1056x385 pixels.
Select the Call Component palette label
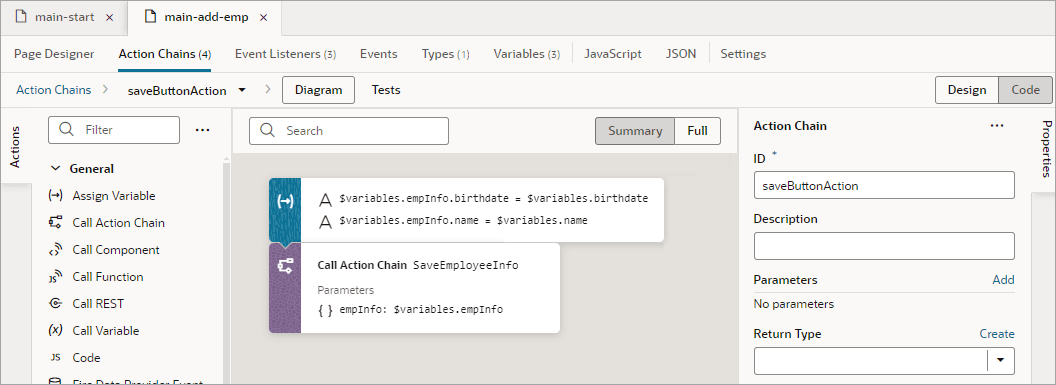pyautogui.click(x=116, y=250)
